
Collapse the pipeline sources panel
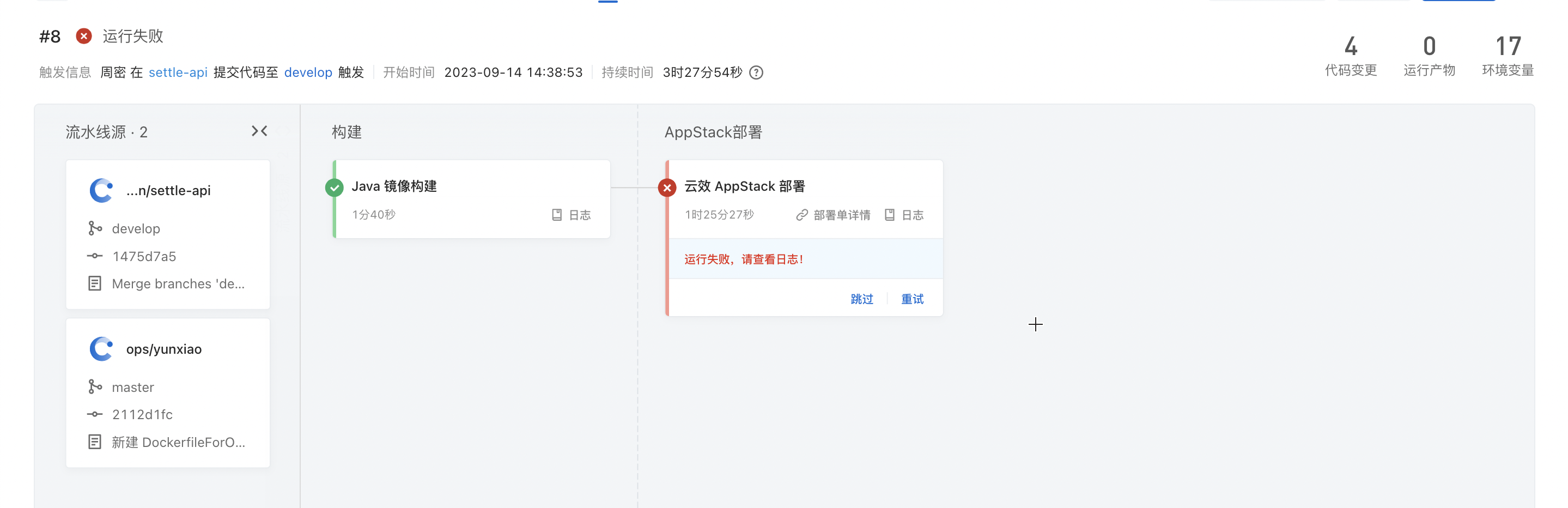coord(259,131)
